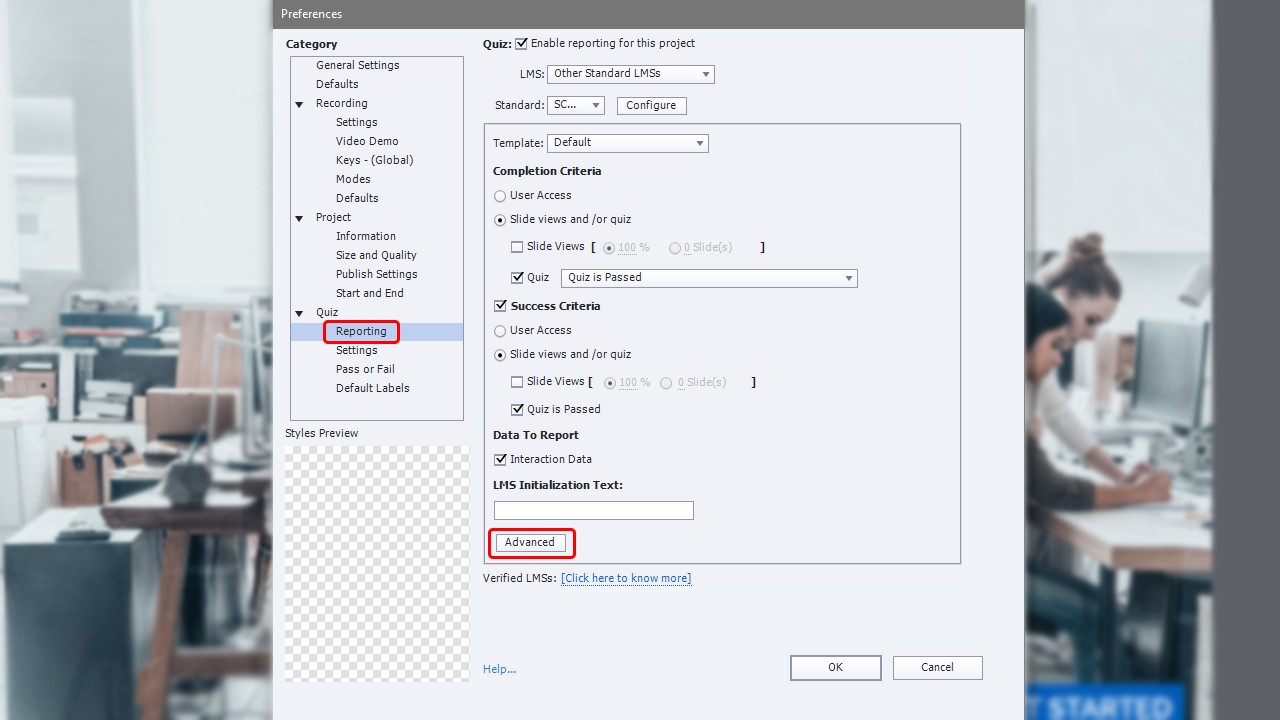Click the Recording category label
This screenshot has width=1280, height=720.
342,103
